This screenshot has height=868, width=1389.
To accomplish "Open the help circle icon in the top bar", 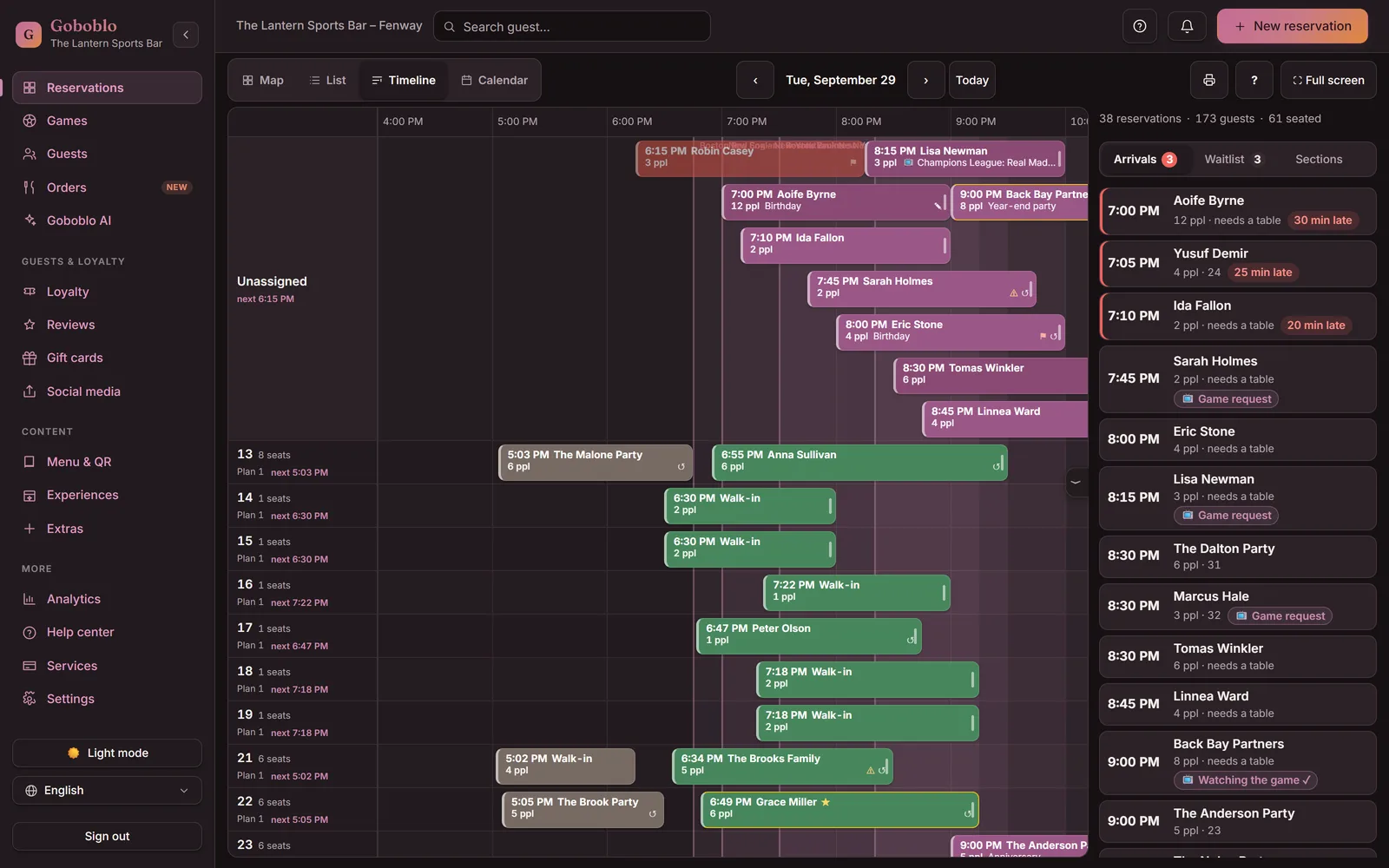I will [1140, 26].
